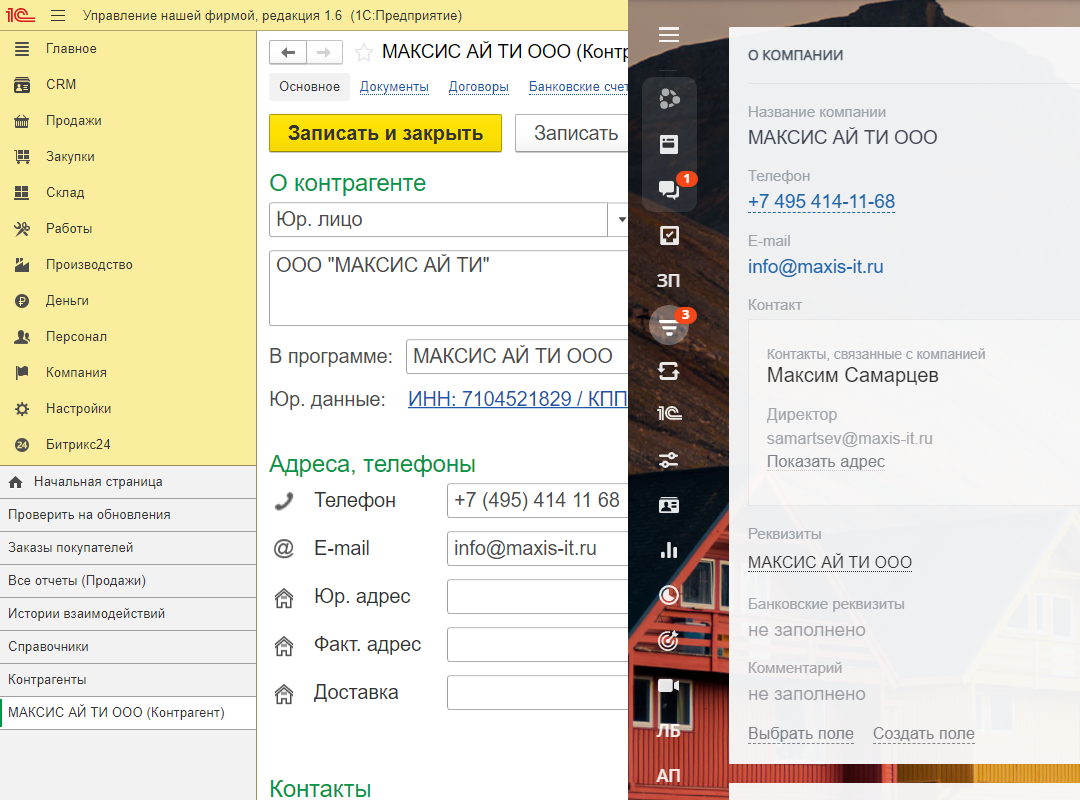1080x800 pixels.
Task: Click Показать адрес link
Action: coord(826,462)
